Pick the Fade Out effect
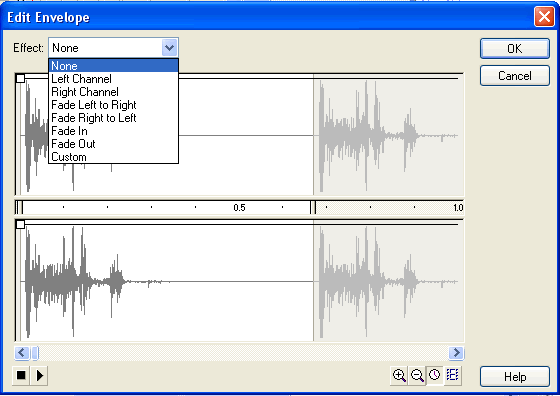The image size is (560, 396). point(113,144)
